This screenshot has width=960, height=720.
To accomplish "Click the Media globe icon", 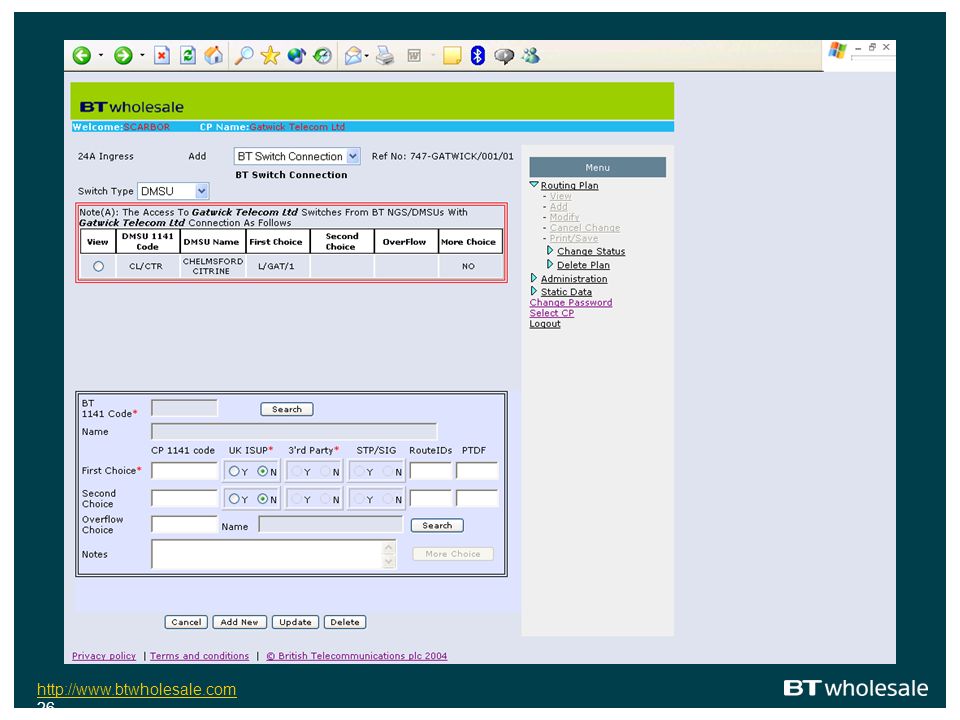I will [x=296, y=56].
